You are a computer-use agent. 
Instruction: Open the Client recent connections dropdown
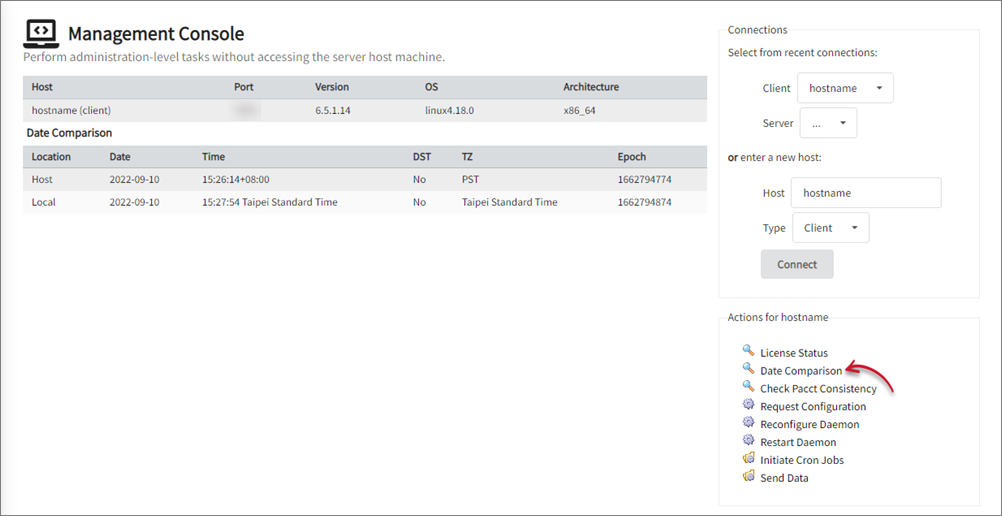tap(845, 88)
